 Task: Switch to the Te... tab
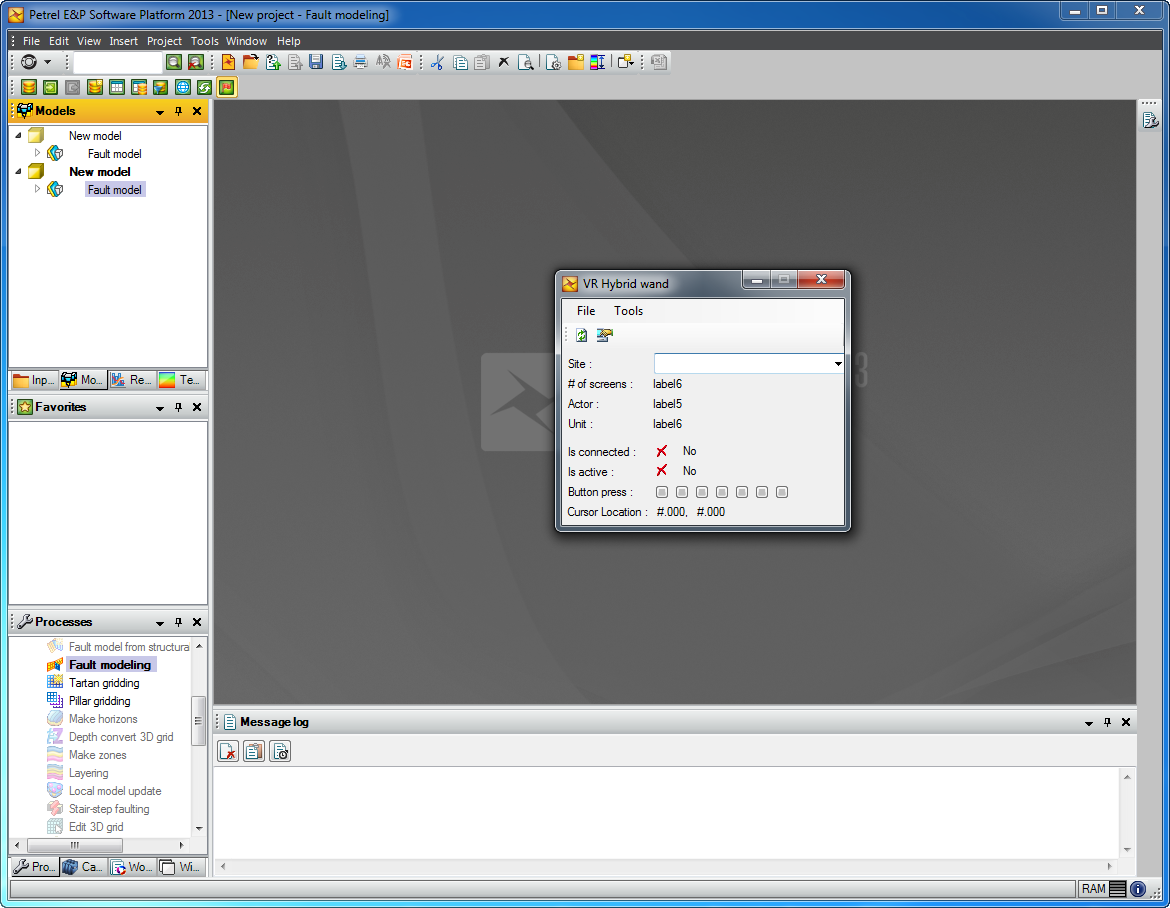point(181,381)
